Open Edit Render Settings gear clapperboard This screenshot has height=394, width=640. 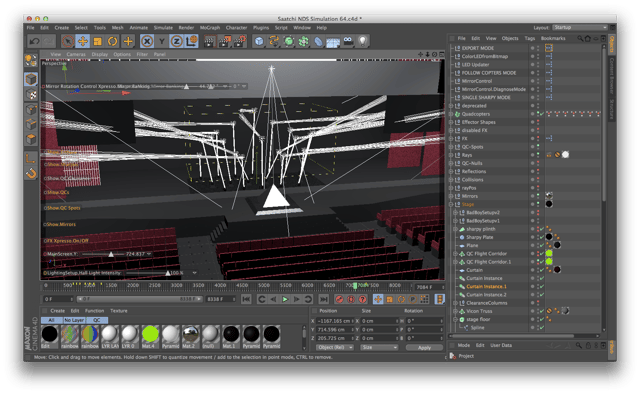(240, 41)
